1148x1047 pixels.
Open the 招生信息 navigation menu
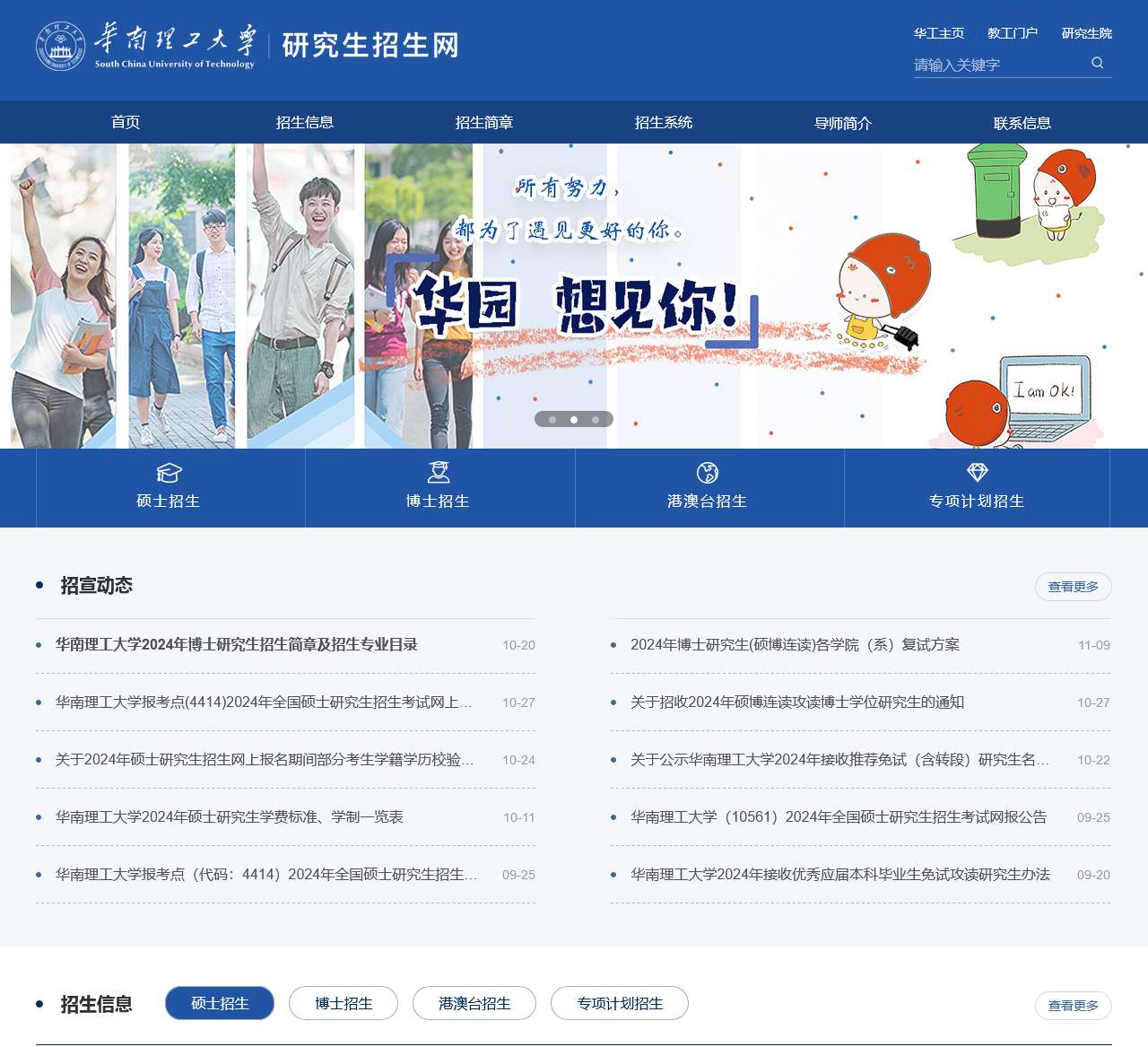pyautogui.click(x=305, y=122)
